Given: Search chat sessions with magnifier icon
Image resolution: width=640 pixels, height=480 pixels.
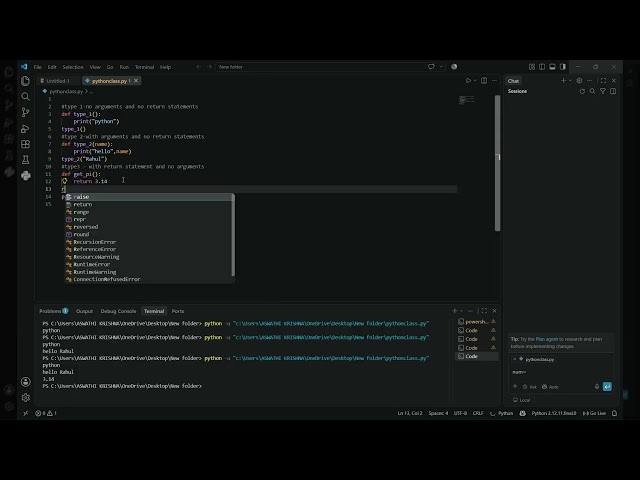Looking at the screenshot, I should tap(592, 91).
